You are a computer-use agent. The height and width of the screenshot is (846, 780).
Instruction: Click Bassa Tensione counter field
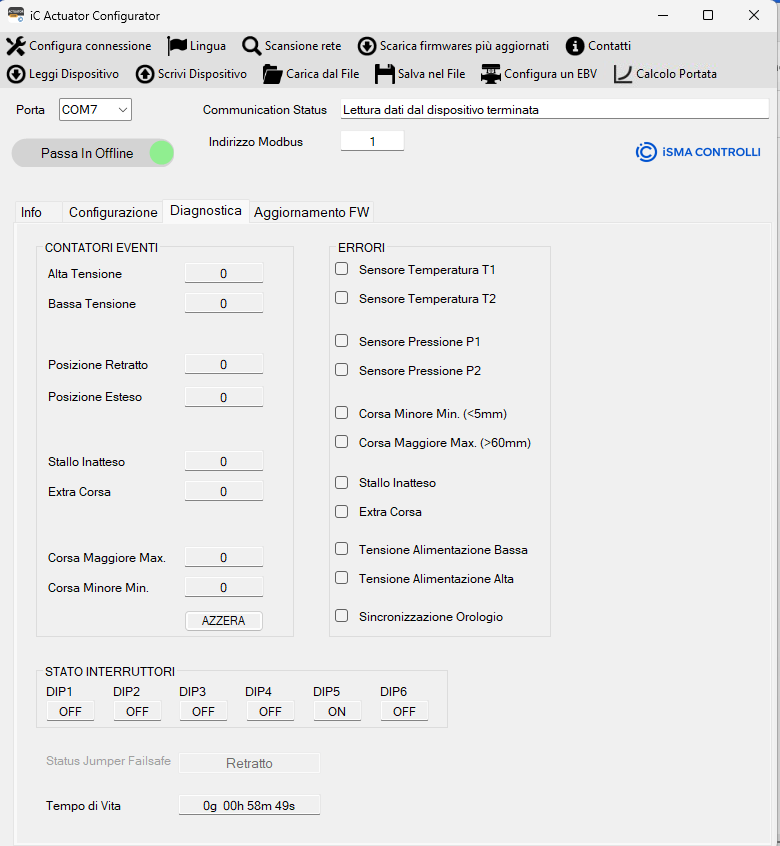coord(224,303)
